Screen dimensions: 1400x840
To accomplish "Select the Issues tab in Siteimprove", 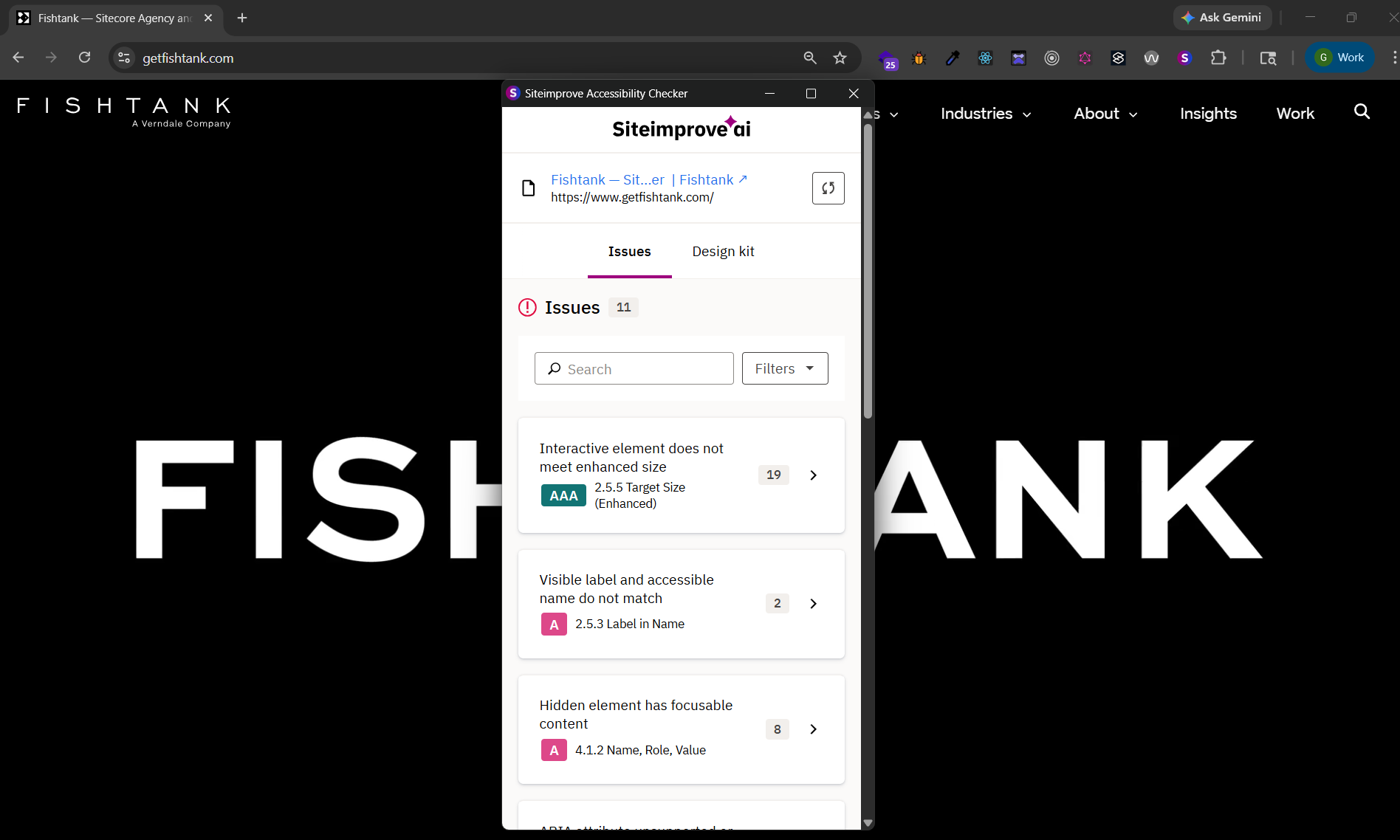I will [x=629, y=251].
